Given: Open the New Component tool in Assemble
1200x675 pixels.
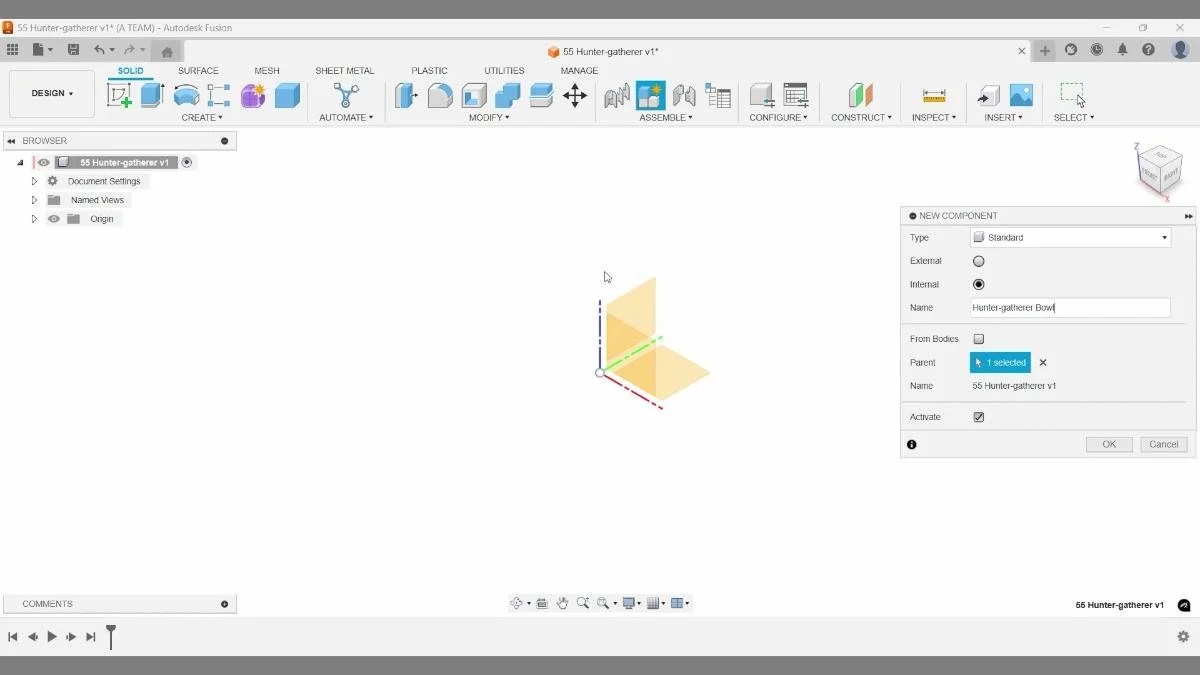Looking at the screenshot, I should coord(651,95).
